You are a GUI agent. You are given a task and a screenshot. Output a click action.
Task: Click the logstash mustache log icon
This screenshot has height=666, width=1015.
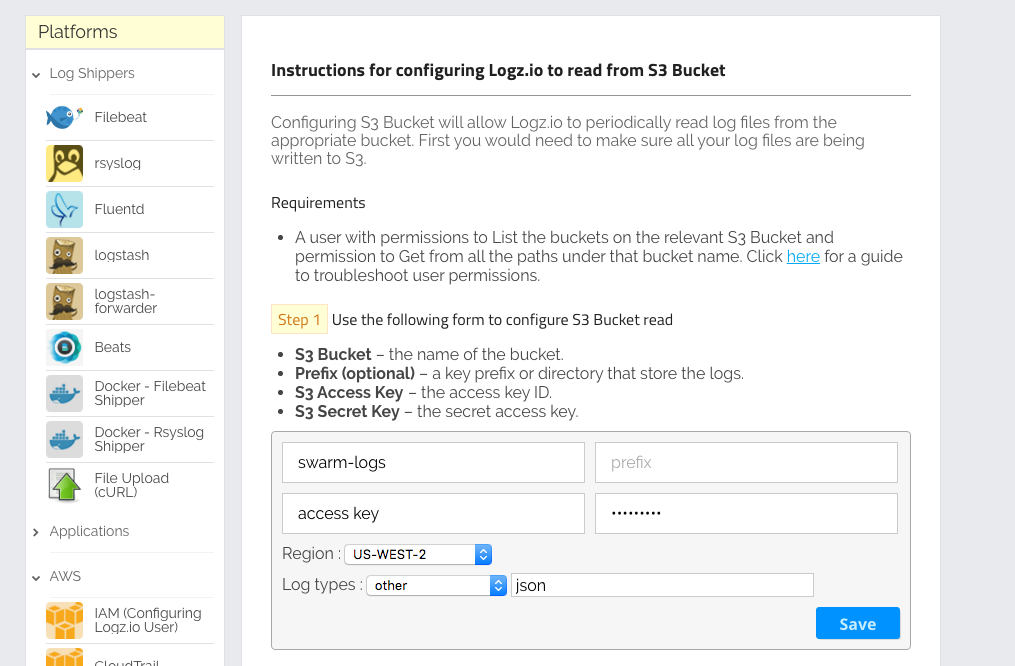pyautogui.click(x=64, y=255)
